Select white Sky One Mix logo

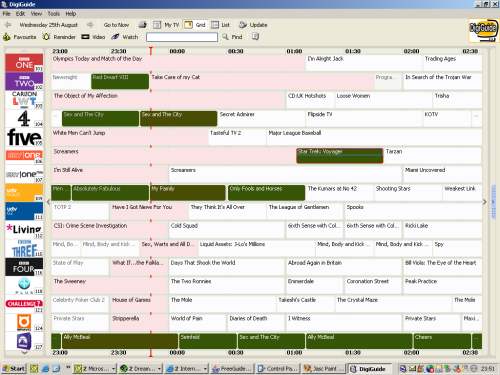24,174
